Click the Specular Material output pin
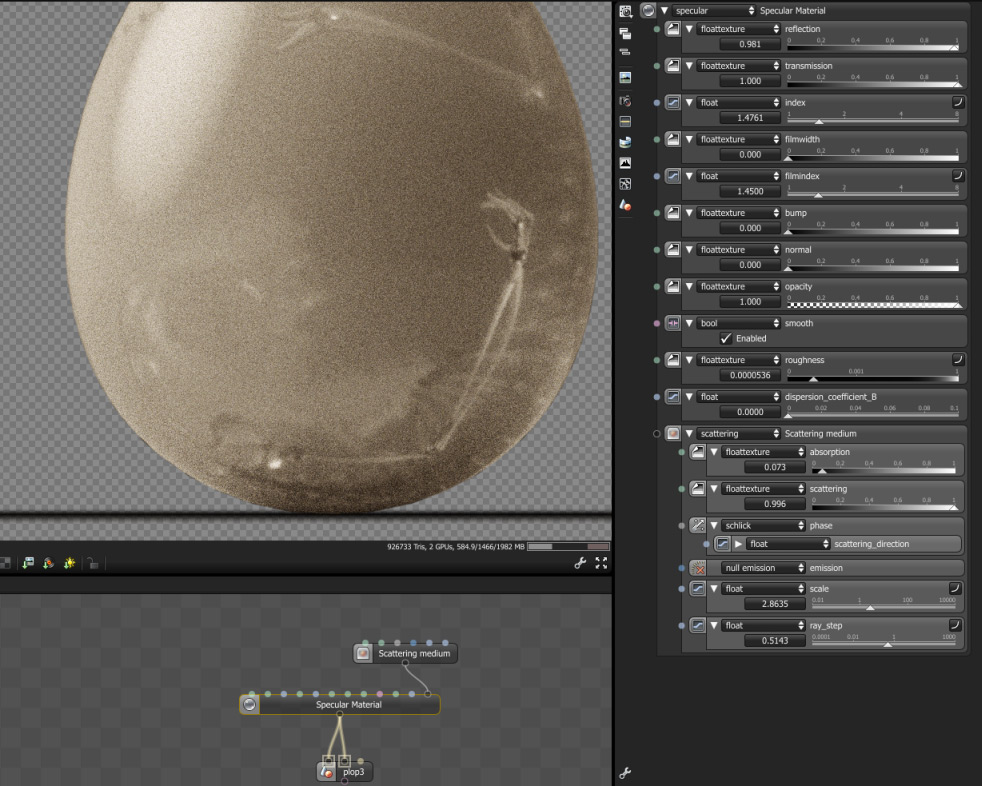The image size is (982, 786). (339, 714)
